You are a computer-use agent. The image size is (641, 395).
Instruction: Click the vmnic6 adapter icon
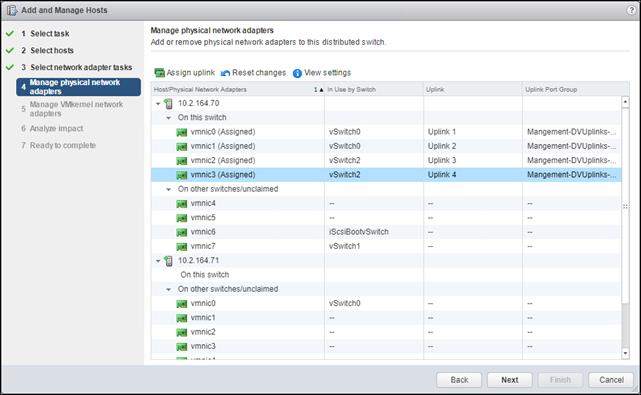pyautogui.click(x=182, y=233)
